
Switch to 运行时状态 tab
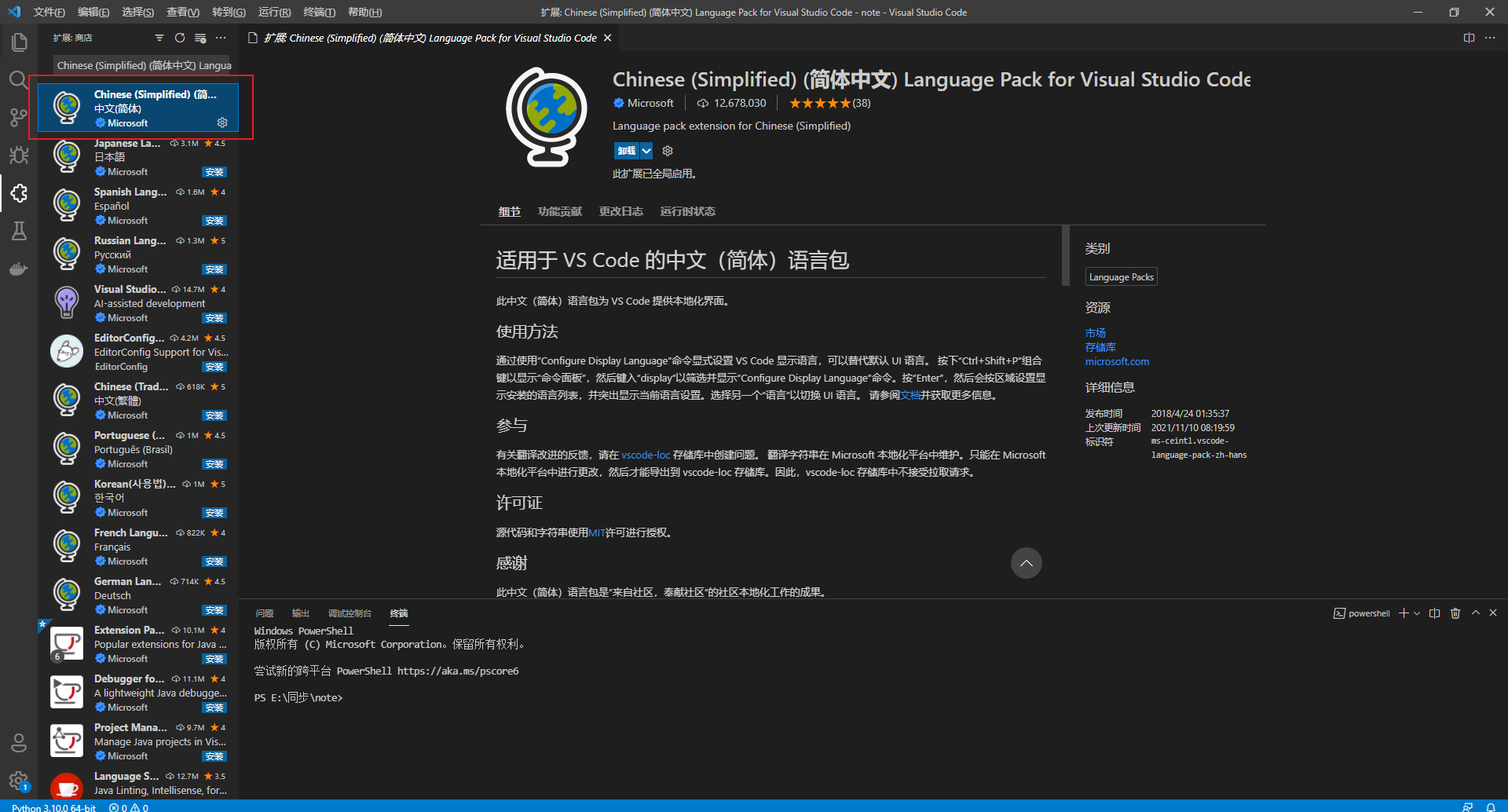(x=688, y=211)
